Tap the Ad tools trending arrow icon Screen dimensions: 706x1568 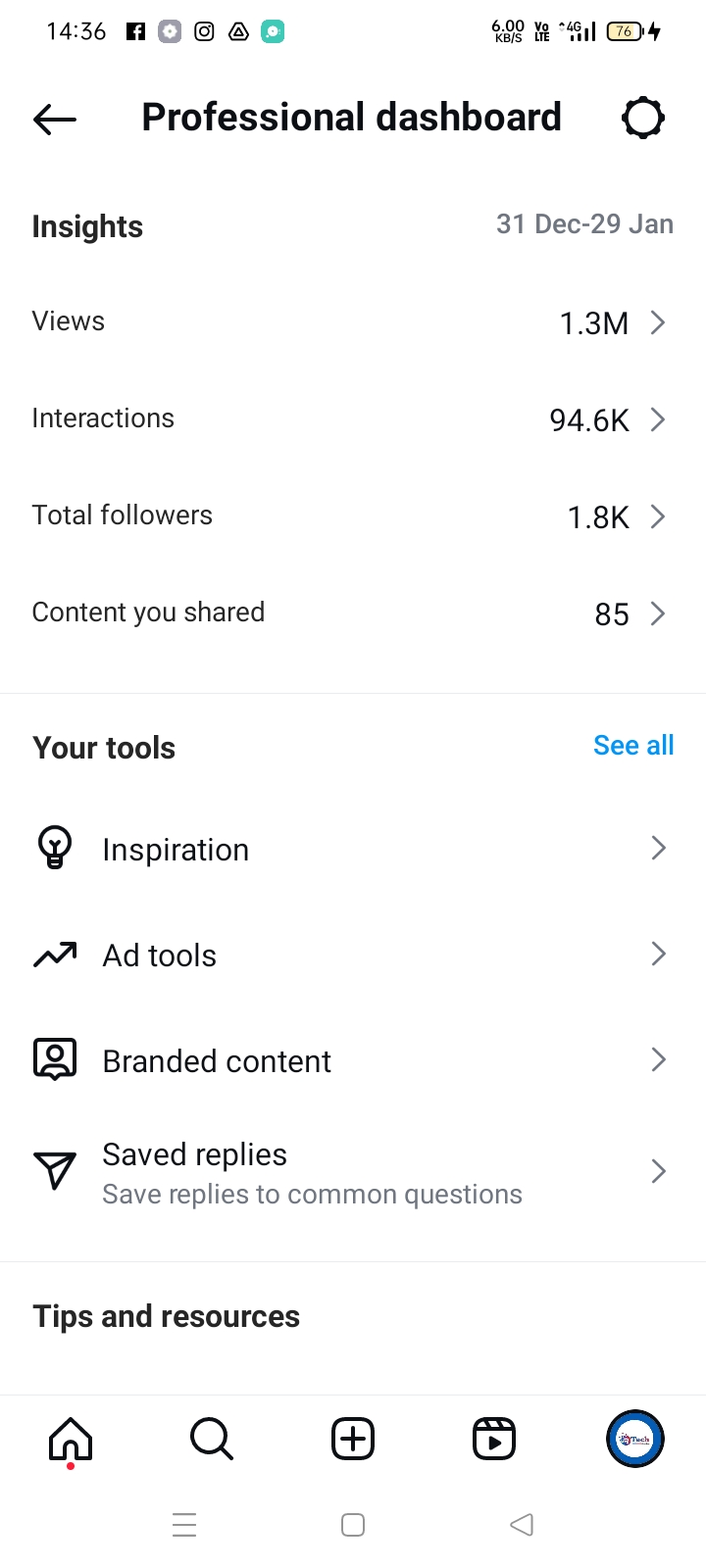click(x=55, y=955)
